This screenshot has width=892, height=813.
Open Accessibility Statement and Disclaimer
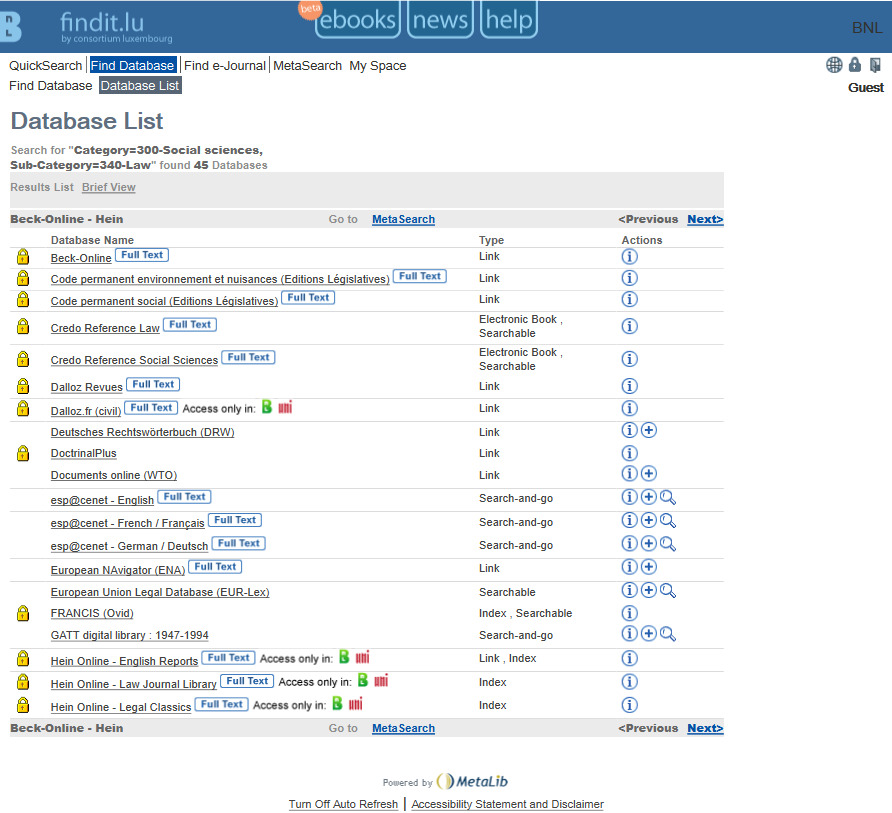click(x=507, y=804)
